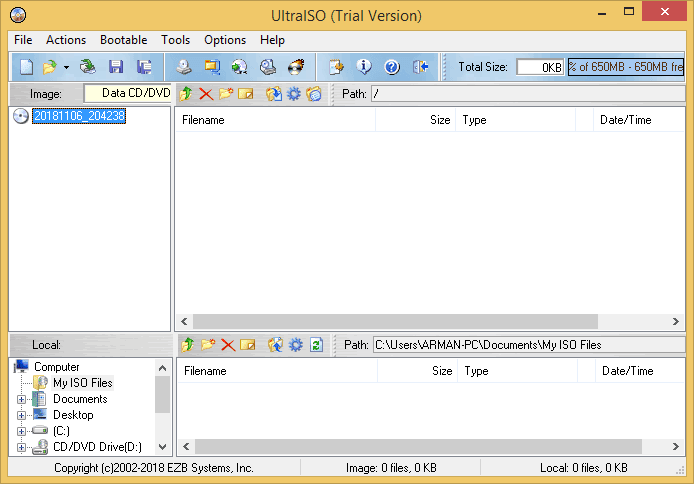This screenshot has height=484, width=694.
Task: Sort local list by Filename column
Action: (278, 371)
